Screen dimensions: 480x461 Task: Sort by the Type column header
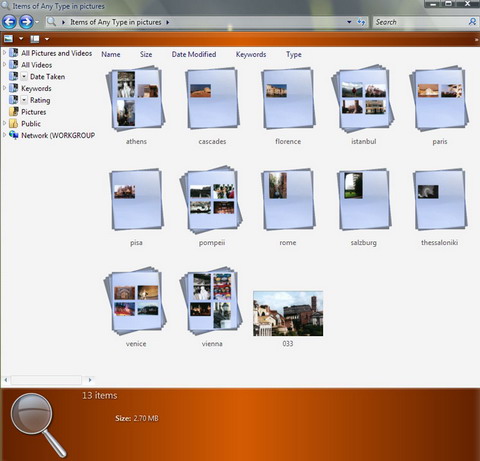coord(294,54)
